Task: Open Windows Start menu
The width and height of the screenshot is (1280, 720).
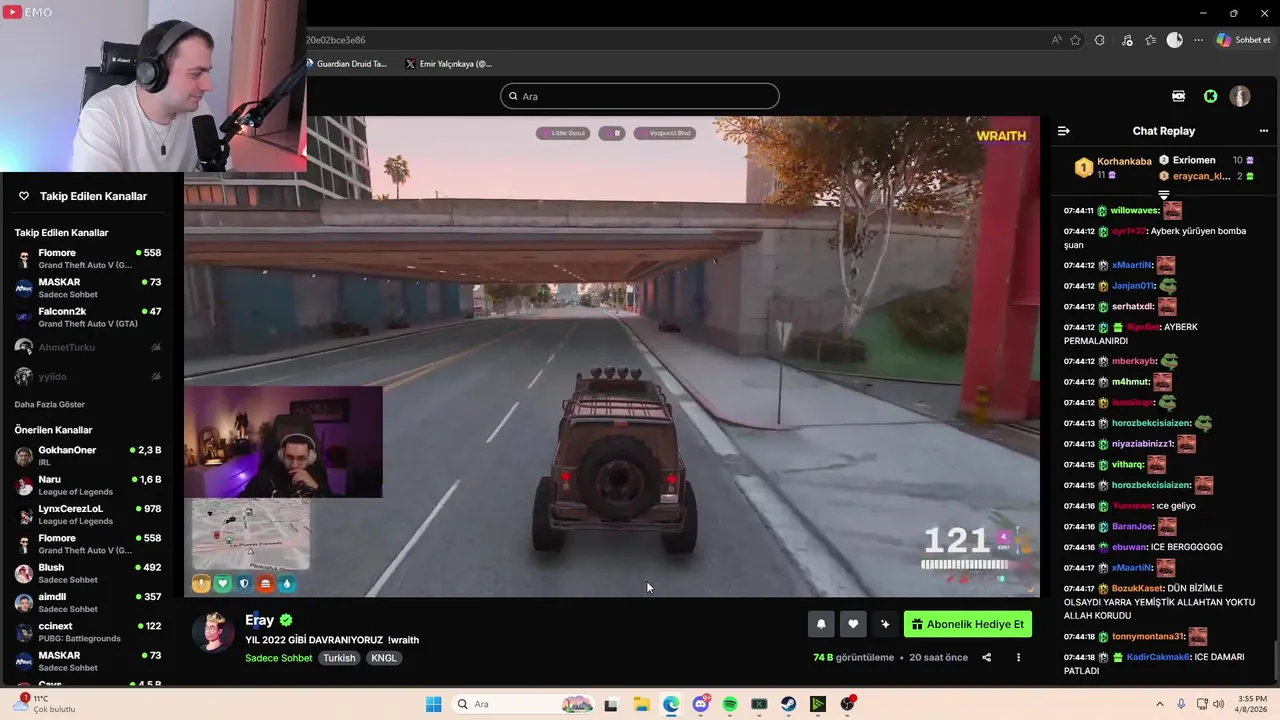Action: coord(433,704)
